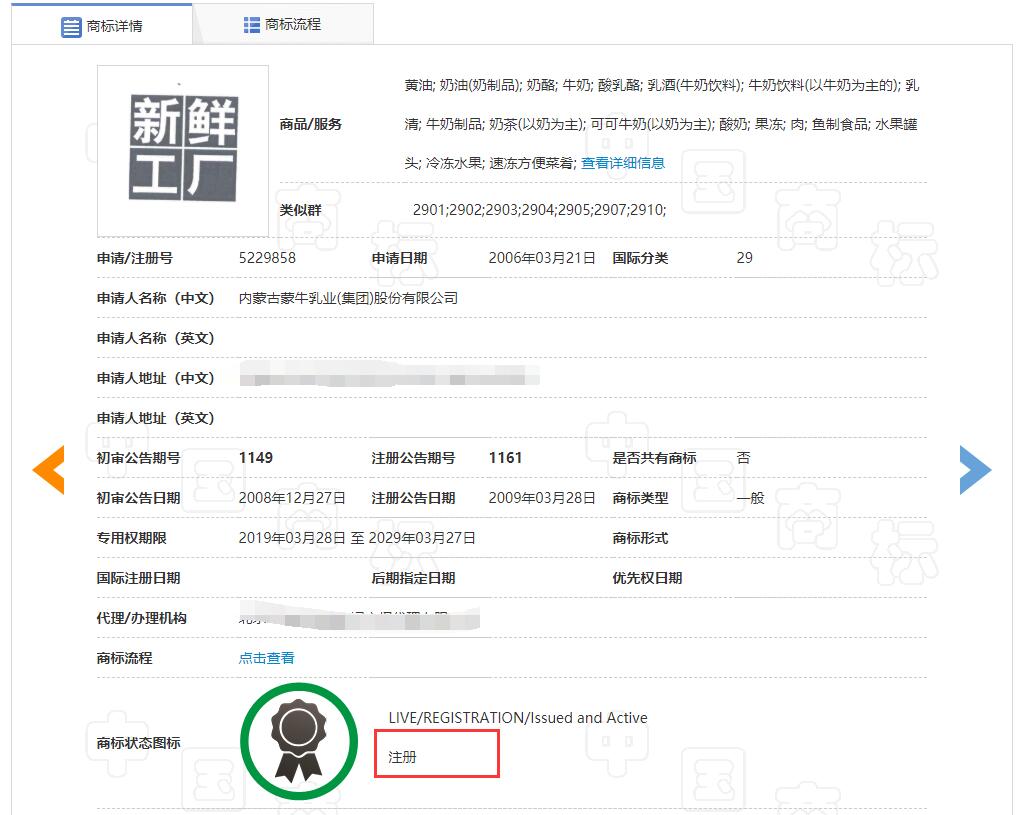Open the 新鲜工厂 trademark image
Screen dimensions: 1020x815
click(183, 151)
